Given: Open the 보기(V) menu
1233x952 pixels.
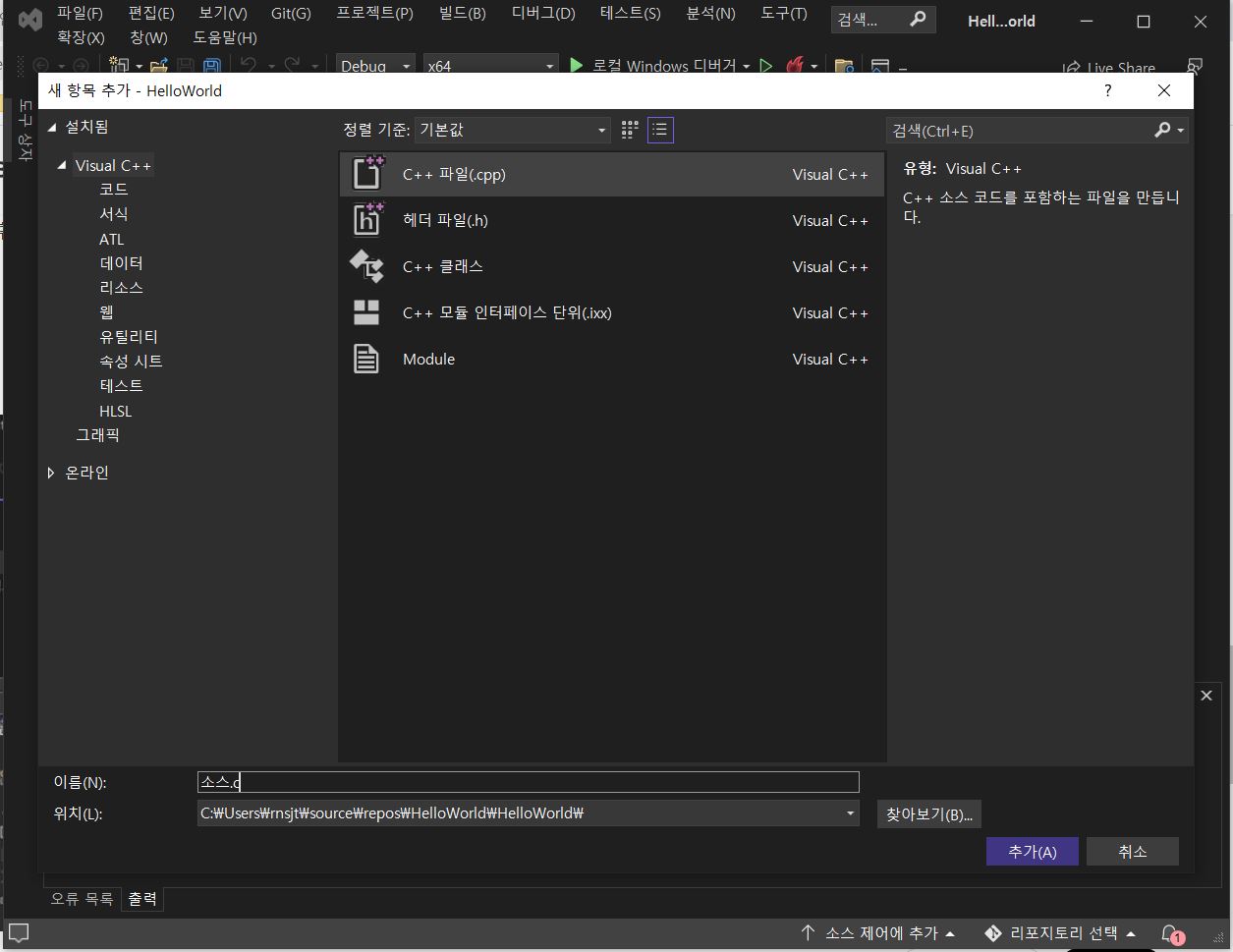Looking at the screenshot, I should (223, 13).
